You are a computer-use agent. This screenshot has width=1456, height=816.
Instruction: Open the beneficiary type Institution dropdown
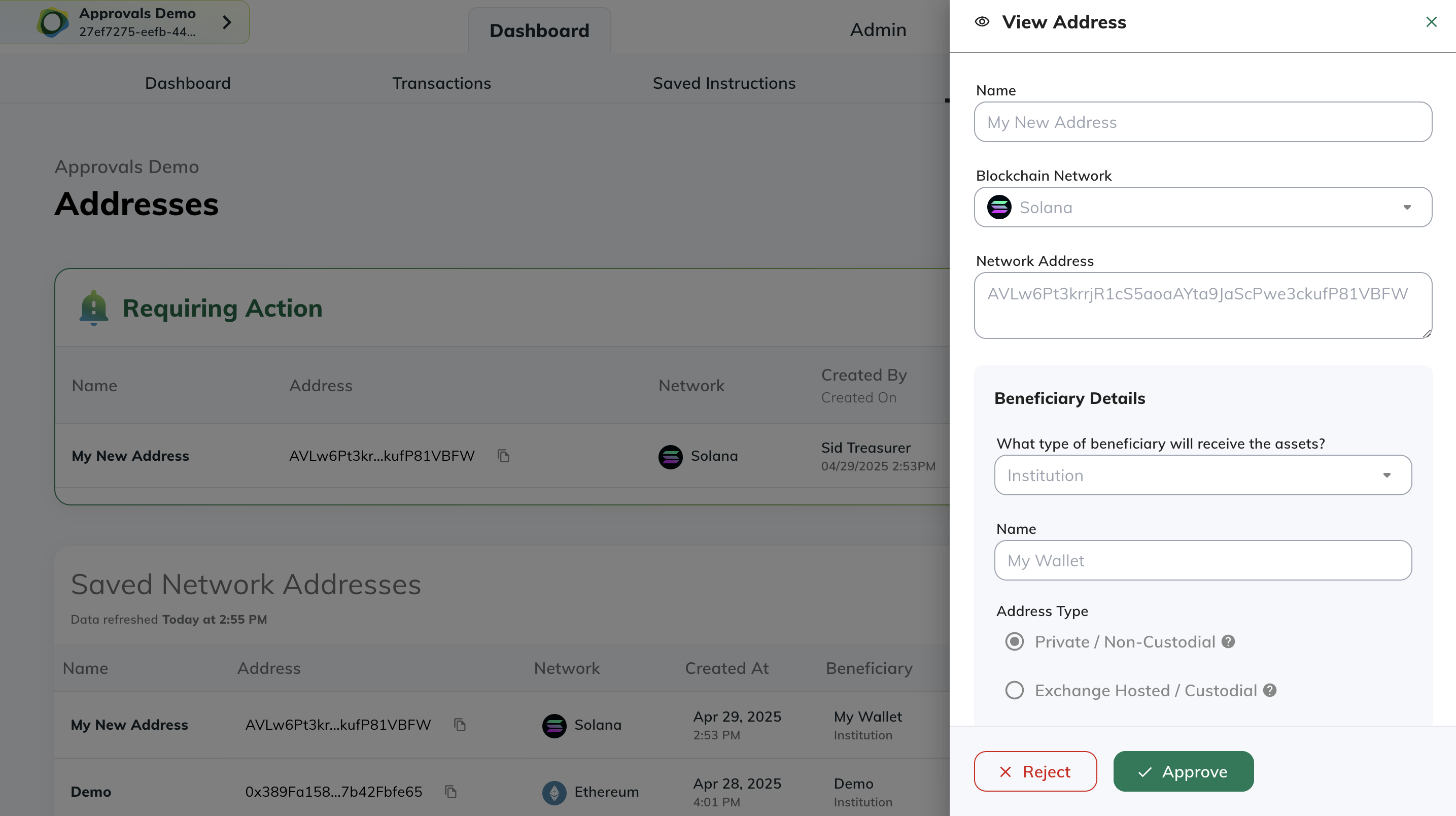(1203, 475)
